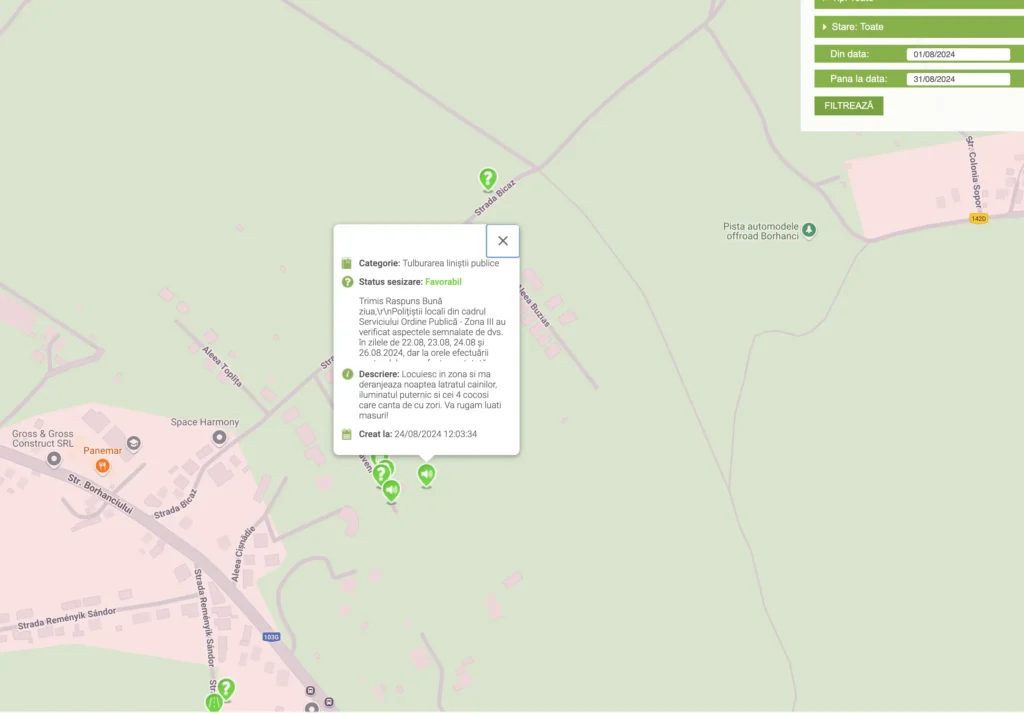Click the calendar icon beside Creat la

(x=347, y=434)
